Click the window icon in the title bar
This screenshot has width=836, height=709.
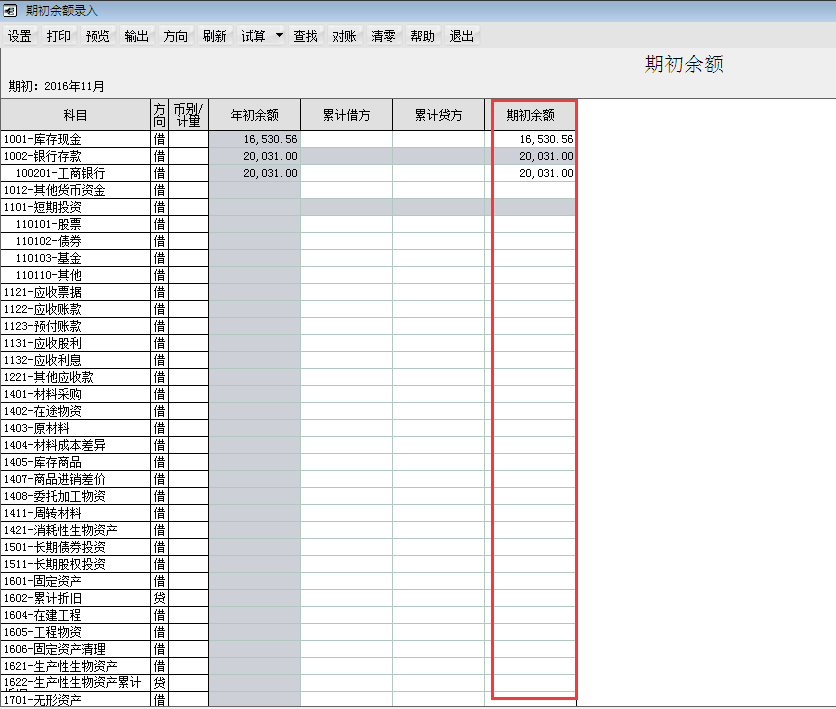tap(9, 10)
